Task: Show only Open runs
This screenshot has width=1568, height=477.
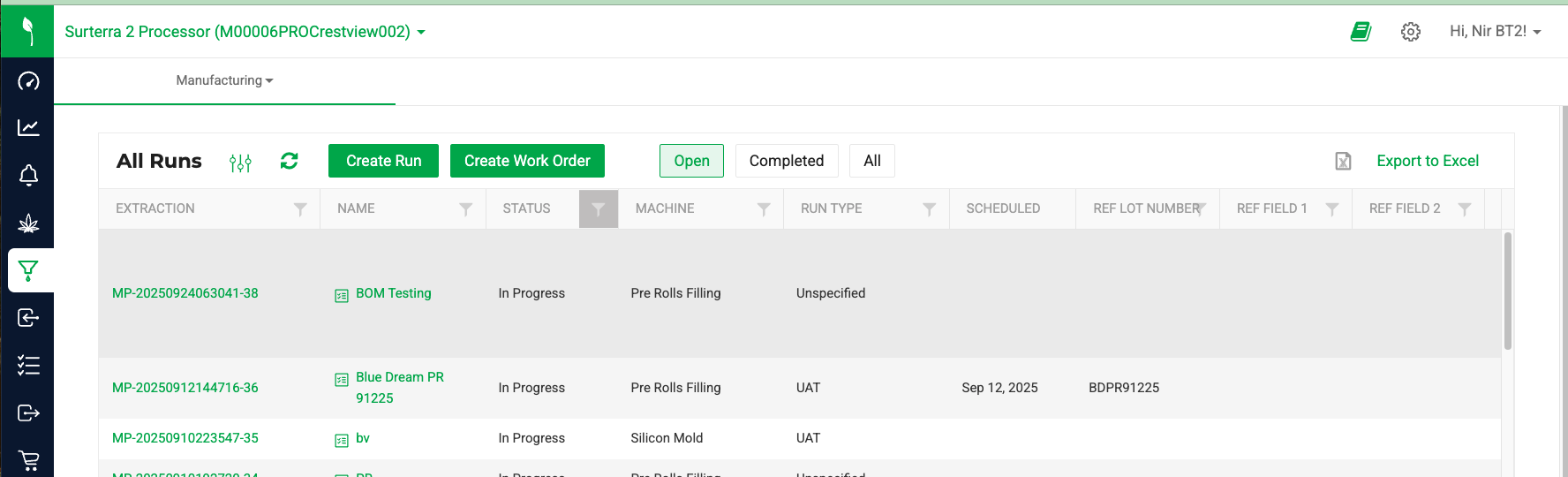Action: (691, 161)
